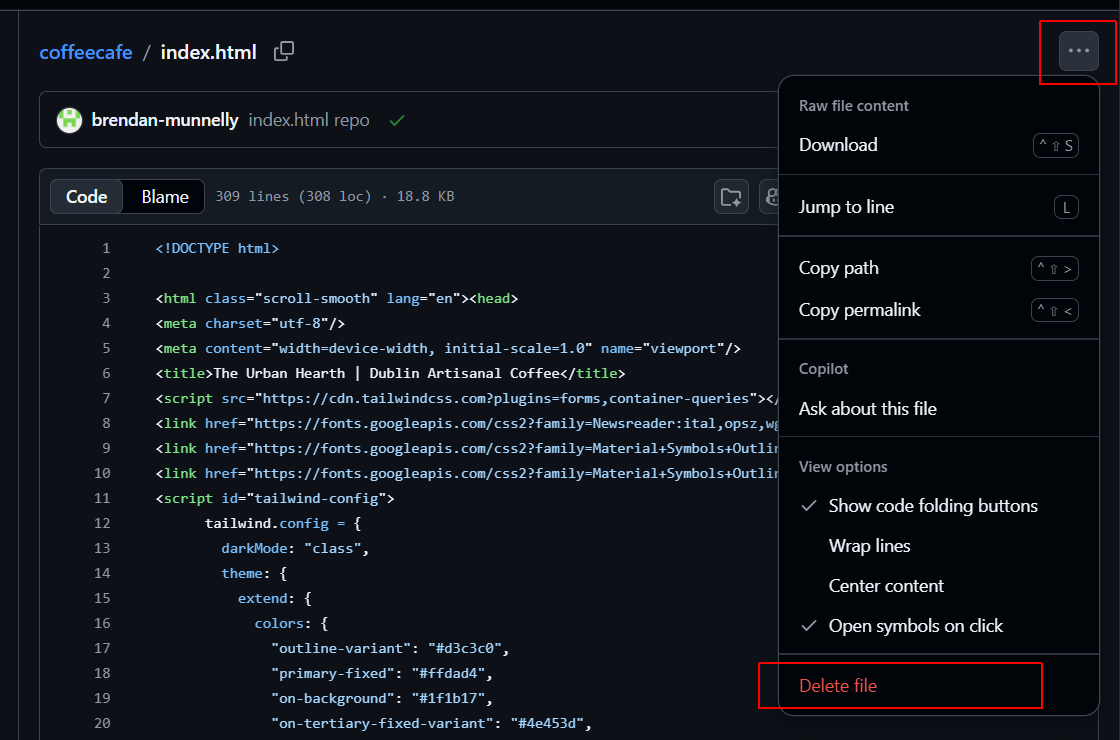Click the script id="tailwind-config" line
This screenshot has width=1120, height=740.
(x=275, y=499)
